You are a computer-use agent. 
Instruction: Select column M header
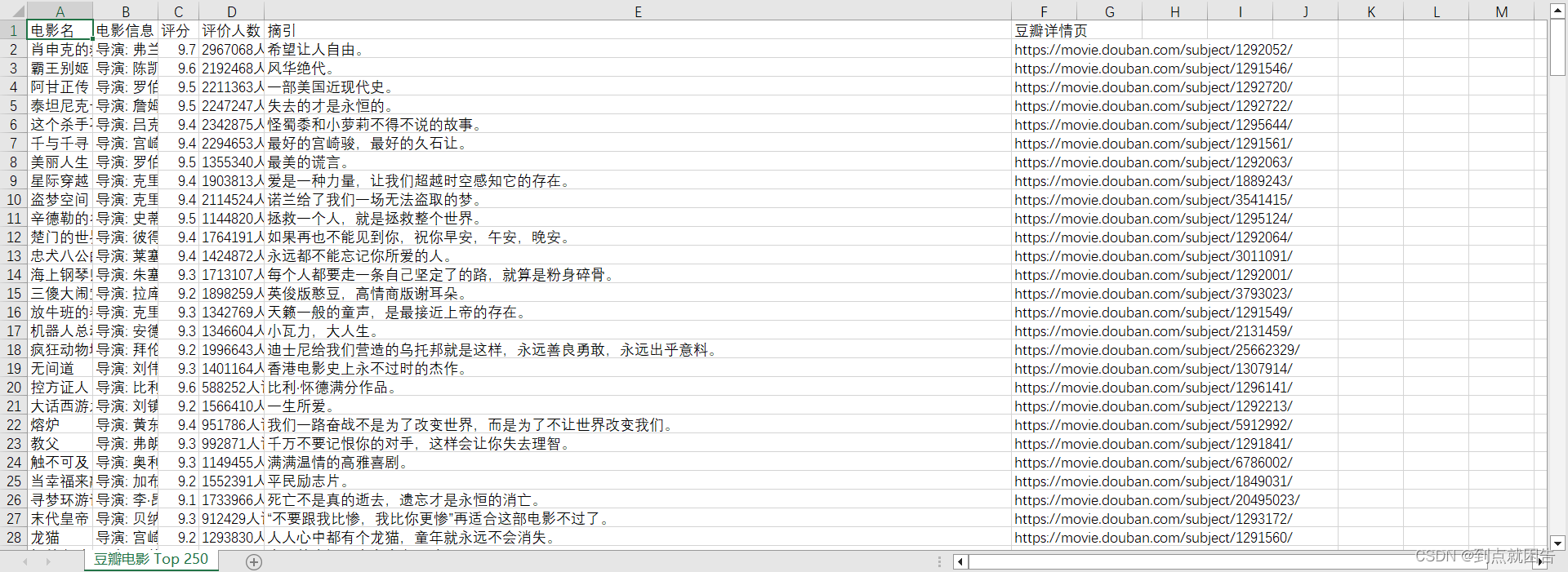1501,11
